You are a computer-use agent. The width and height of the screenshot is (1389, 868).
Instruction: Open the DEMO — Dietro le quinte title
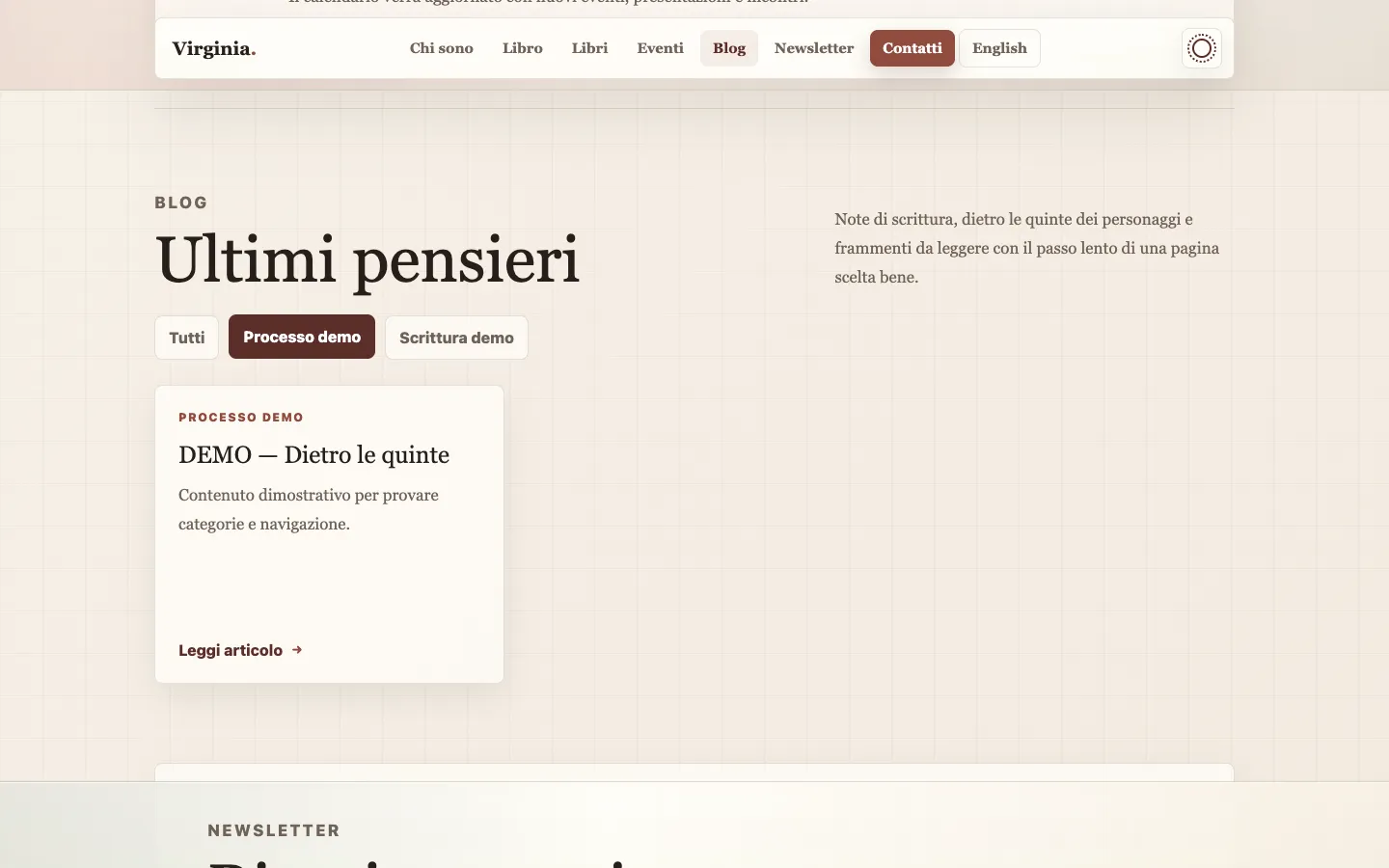click(313, 454)
